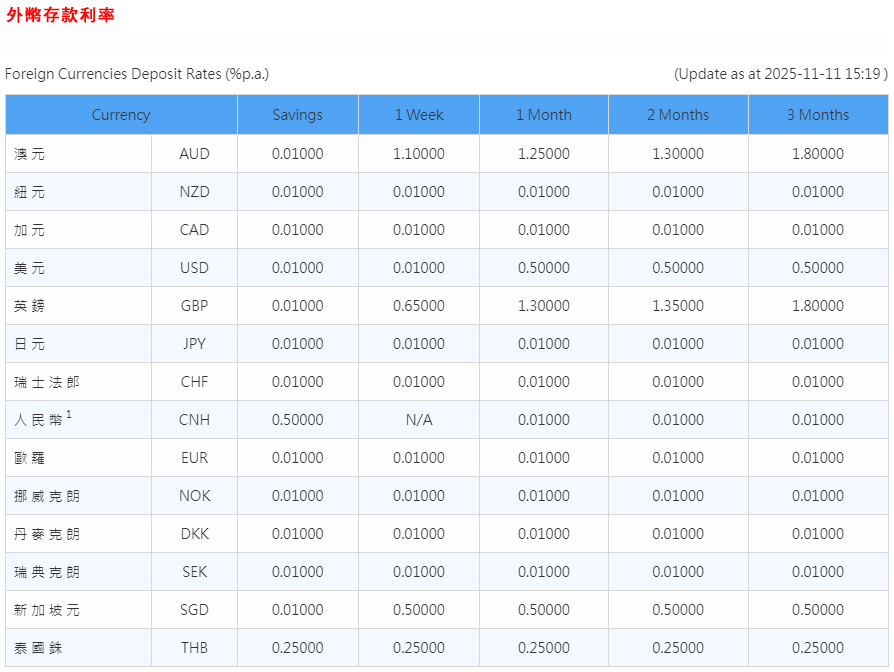
Task: Click the GBP 2 Months rate 1.35000
Action: [x=677, y=306]
